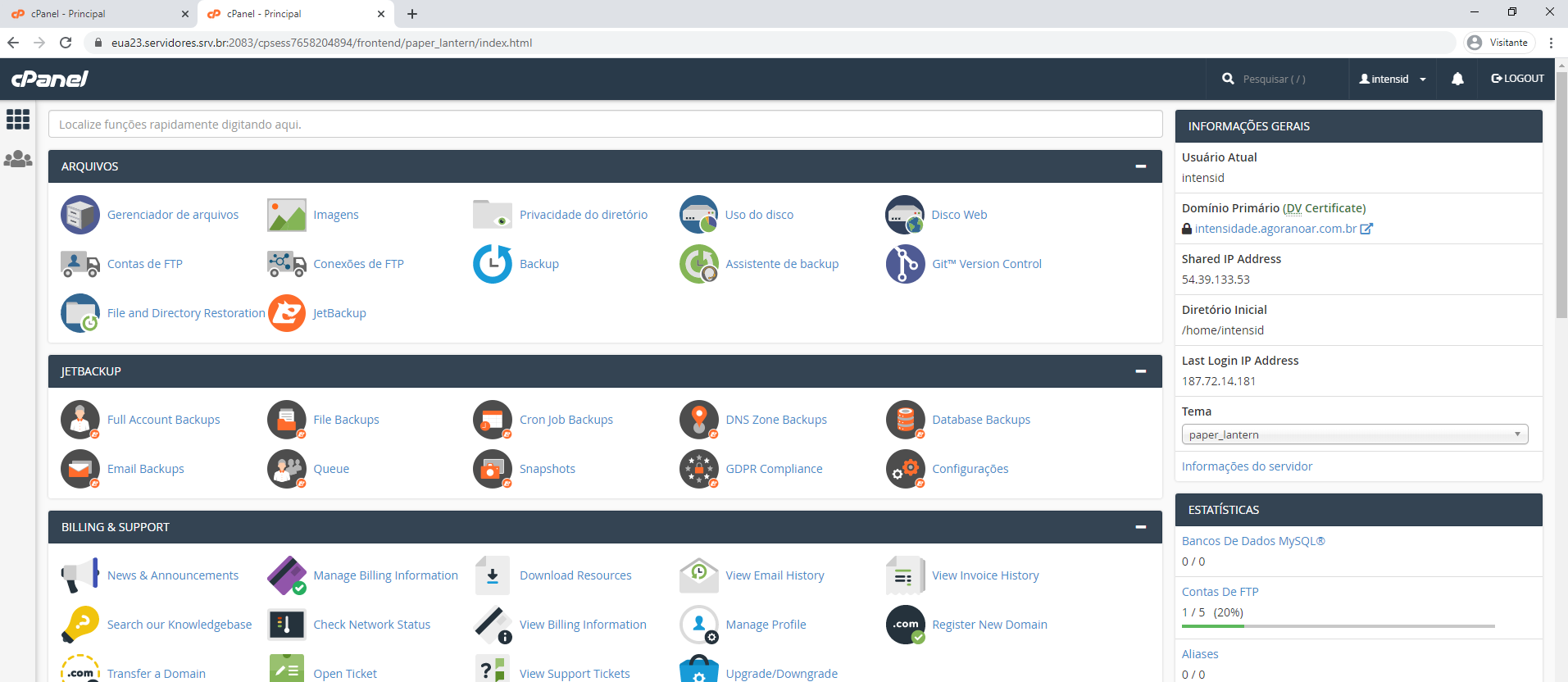Click the Imagens icon

(287, 215)
